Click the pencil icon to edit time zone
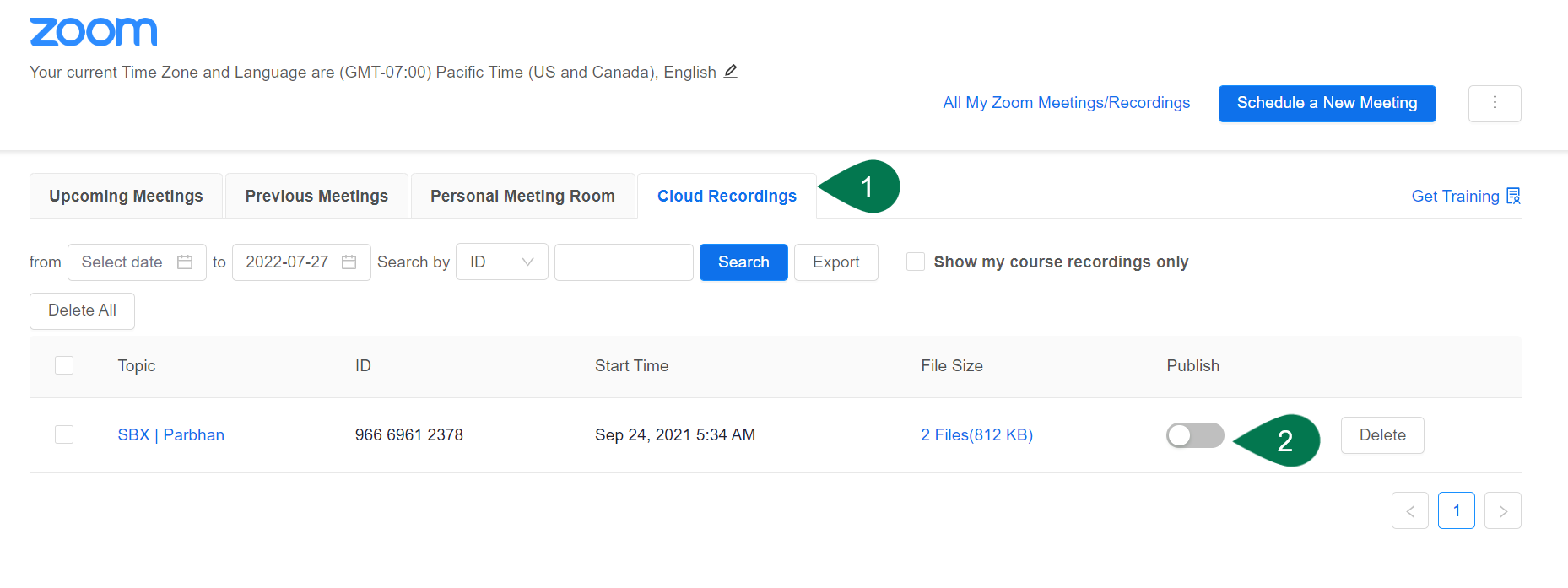 tap(731, 72)
